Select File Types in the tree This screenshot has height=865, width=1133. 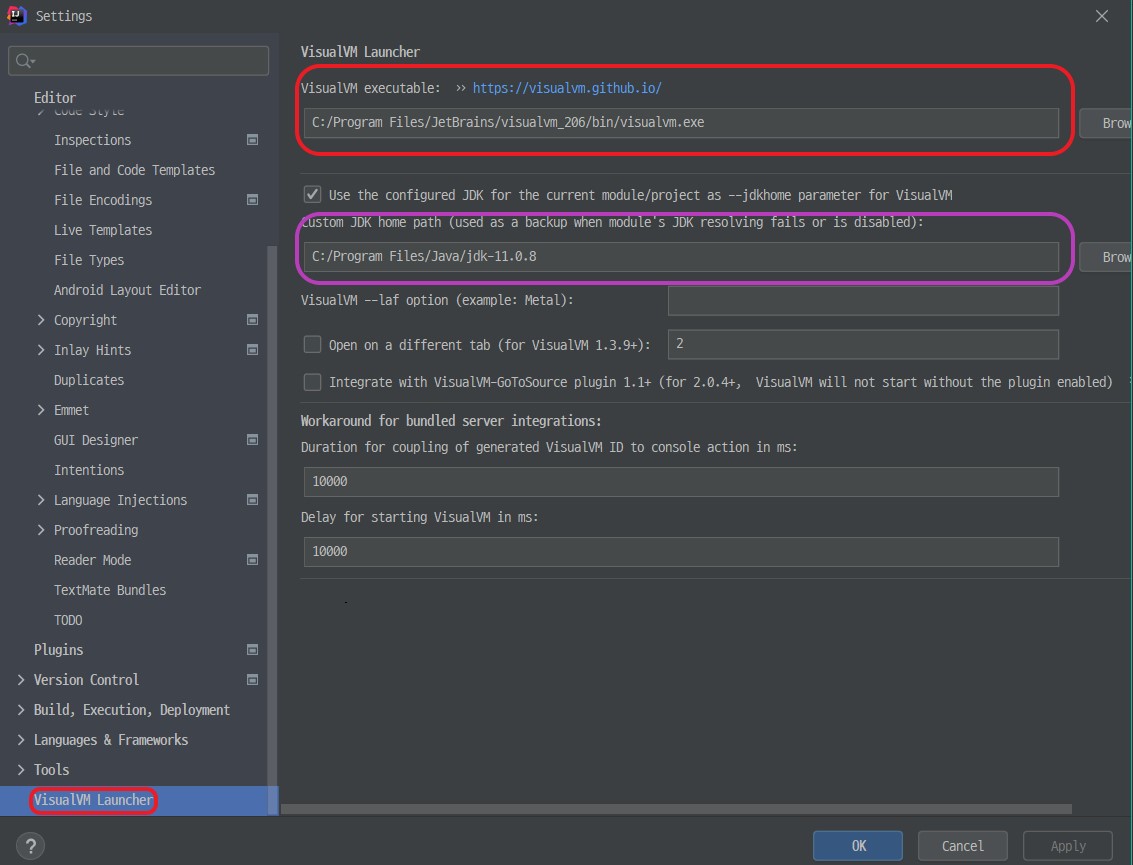tap(89, 259)
